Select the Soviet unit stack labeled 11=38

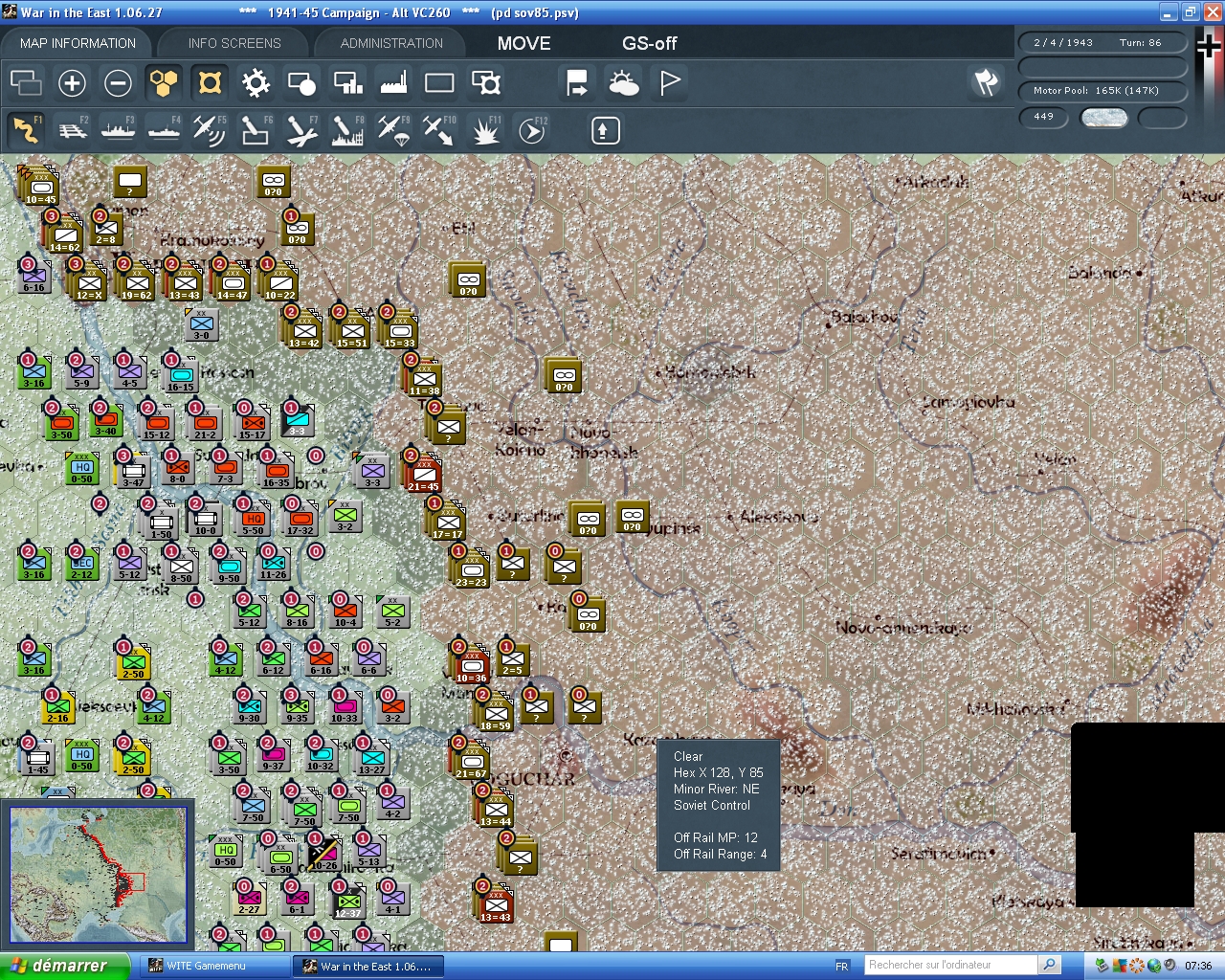424,377
